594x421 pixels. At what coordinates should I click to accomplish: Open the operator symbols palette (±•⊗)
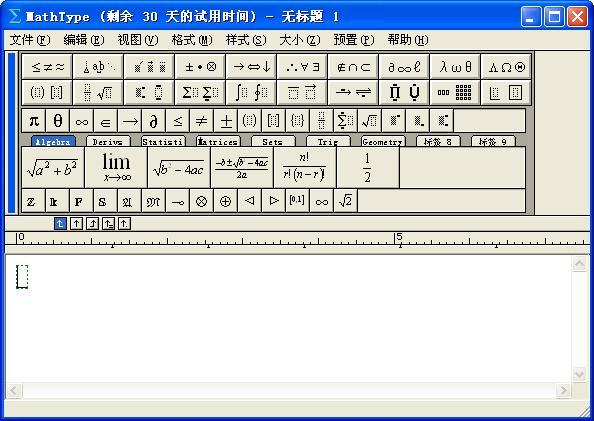click(200, 67)
